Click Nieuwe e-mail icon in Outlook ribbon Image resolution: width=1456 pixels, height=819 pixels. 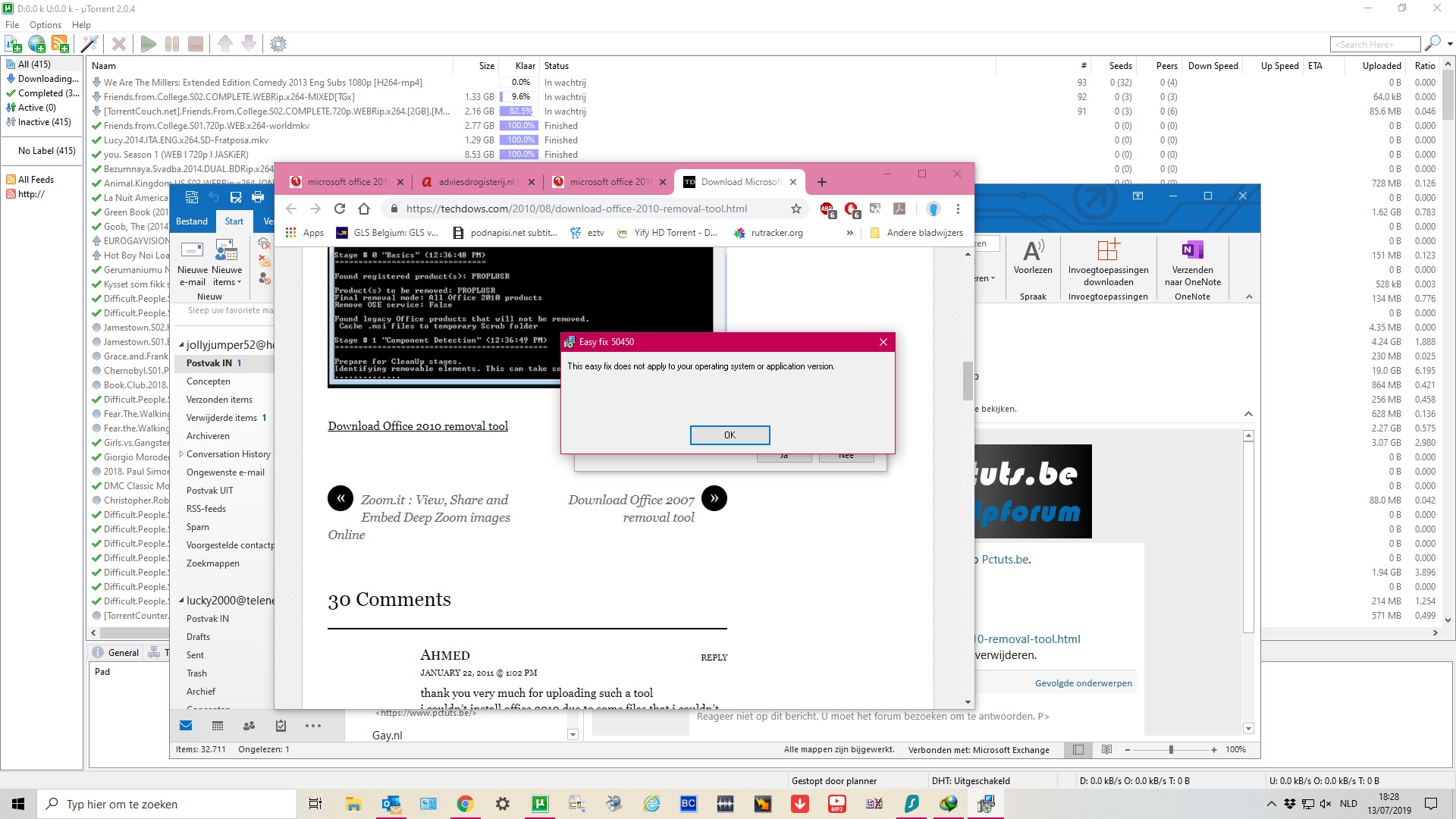(x=192, y=263)
